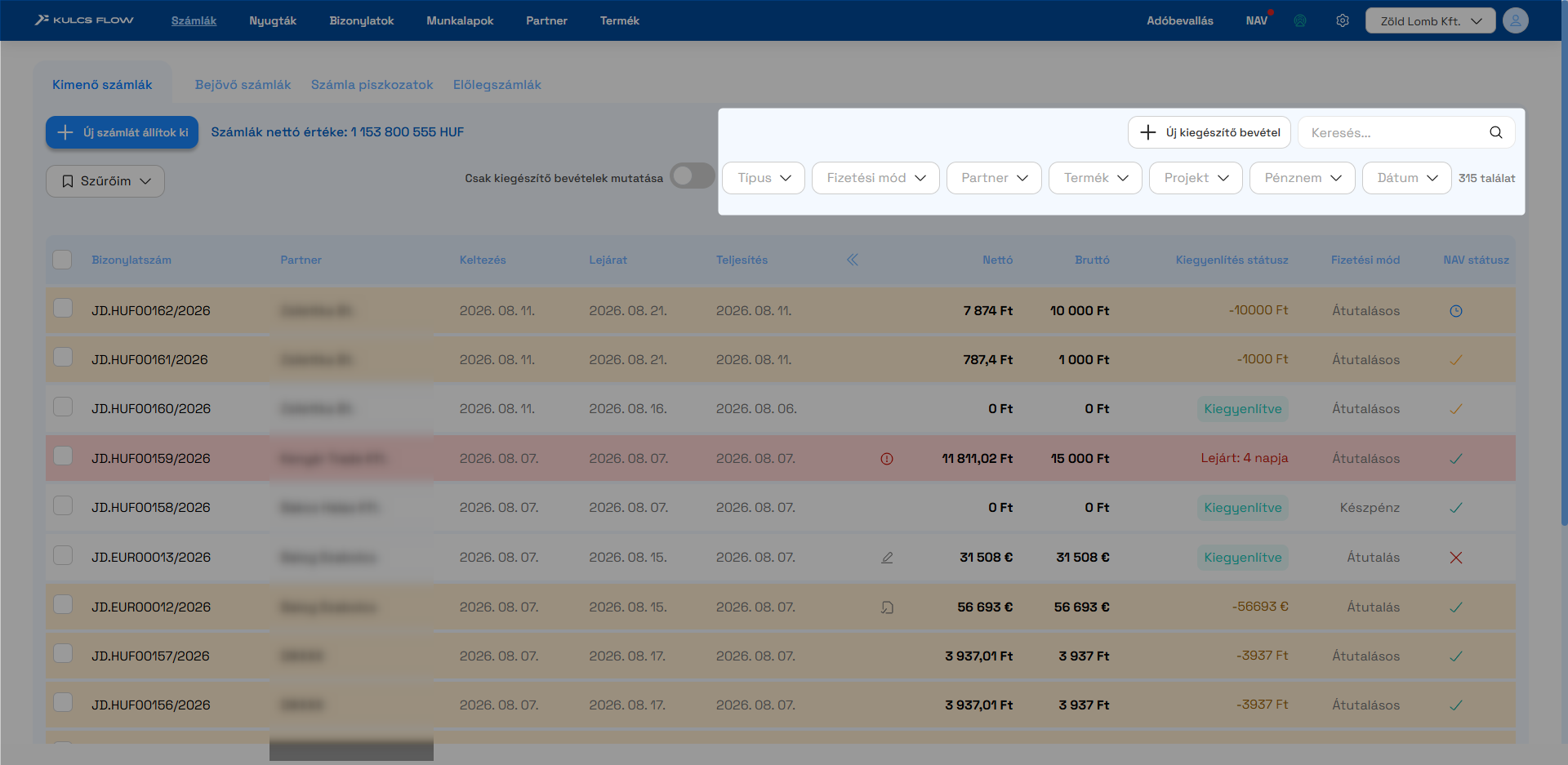Collapse columns with the double-chevron icon
The image size is (1568, 765).
(x=853, y=260)
